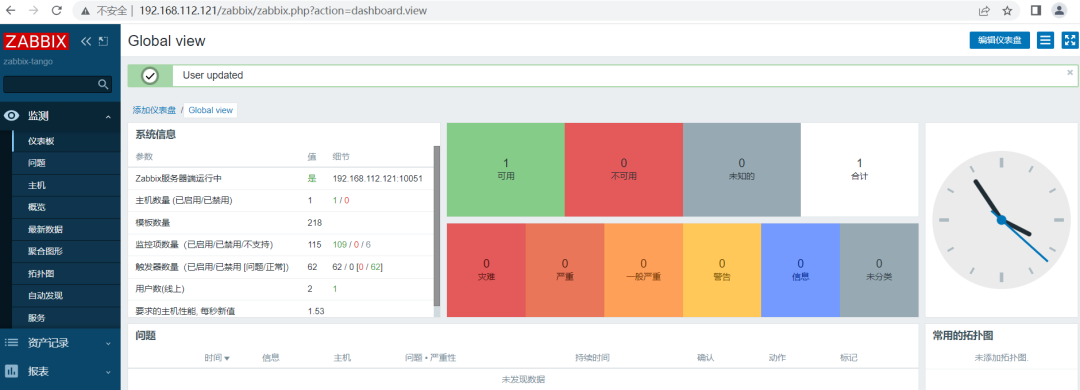Click the 编辑仪表盘 button

pyautogui.click(x=999, y=40)
